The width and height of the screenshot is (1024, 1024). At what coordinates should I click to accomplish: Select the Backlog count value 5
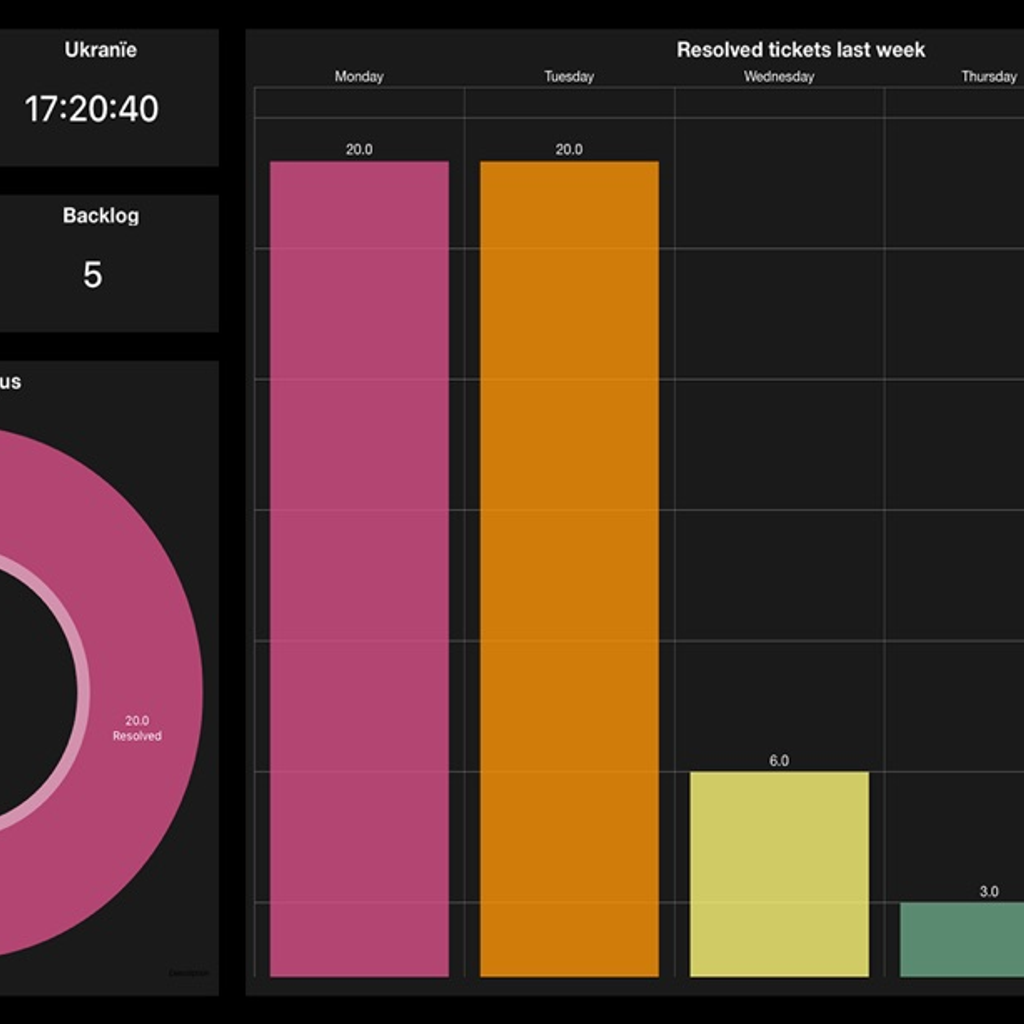[x=92, y=274]
